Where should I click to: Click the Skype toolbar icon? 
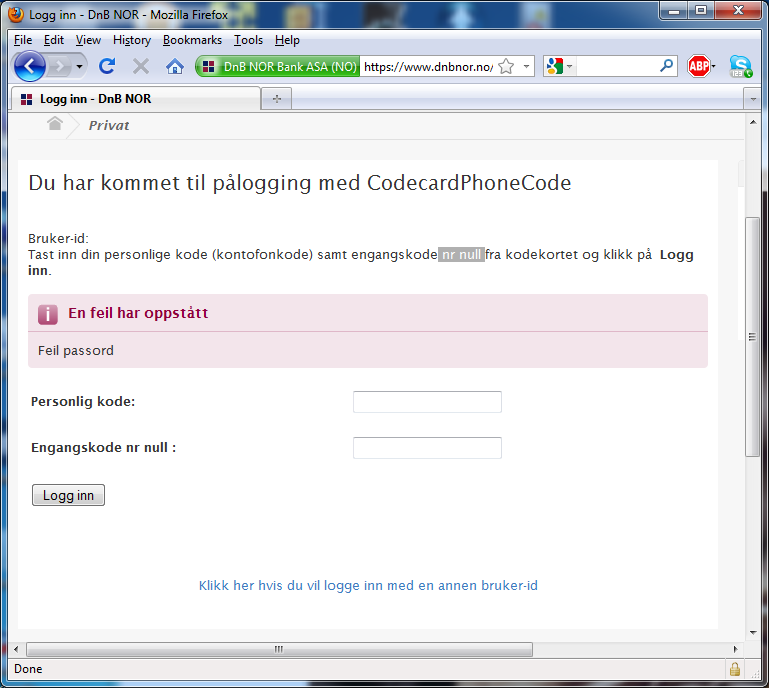coord(740,66)
